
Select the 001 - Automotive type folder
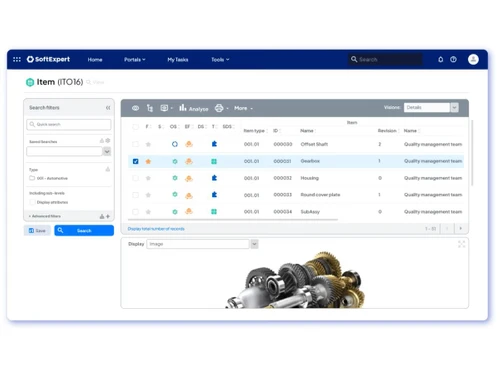coord(49,178)
